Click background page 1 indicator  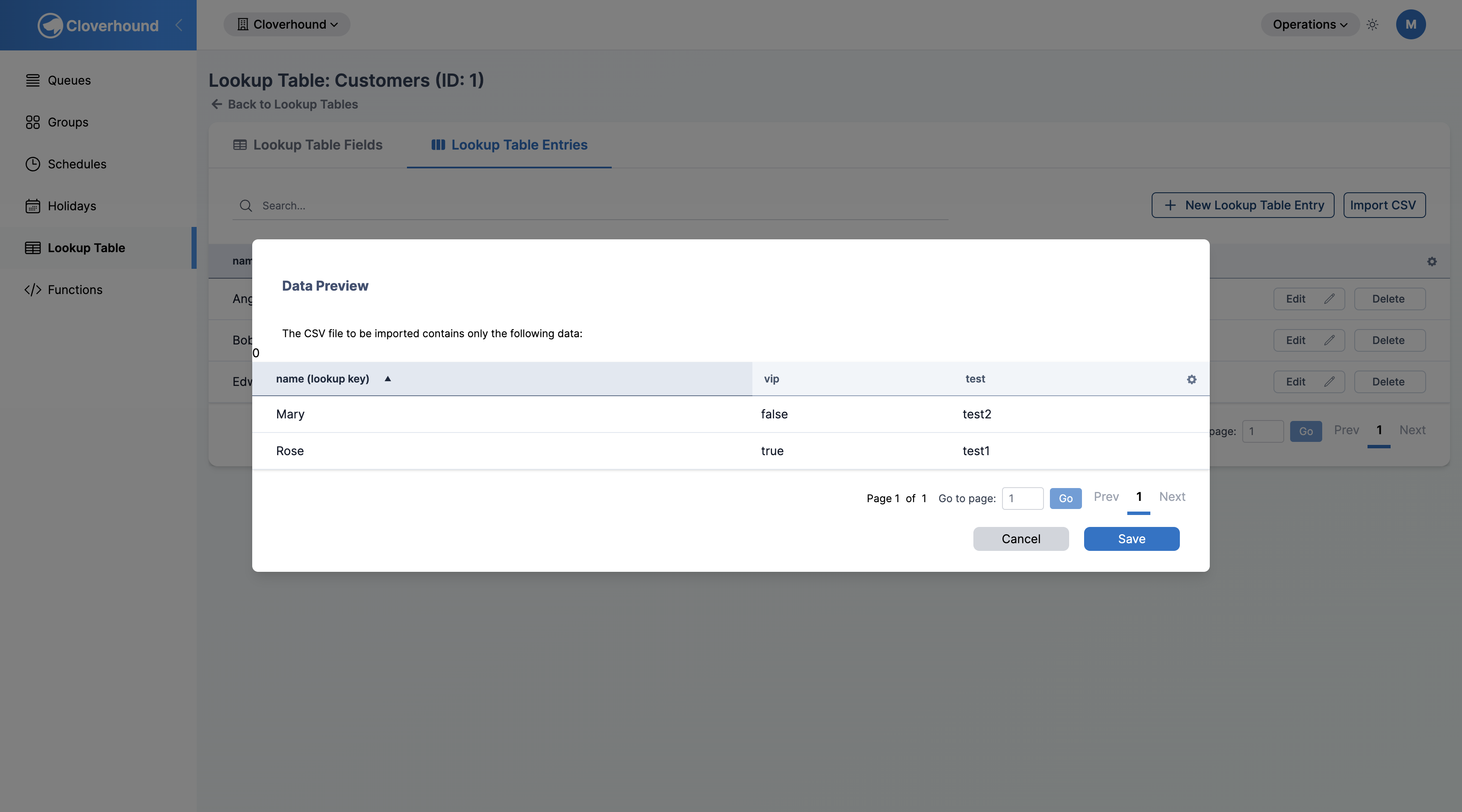tap(1379, 430)
